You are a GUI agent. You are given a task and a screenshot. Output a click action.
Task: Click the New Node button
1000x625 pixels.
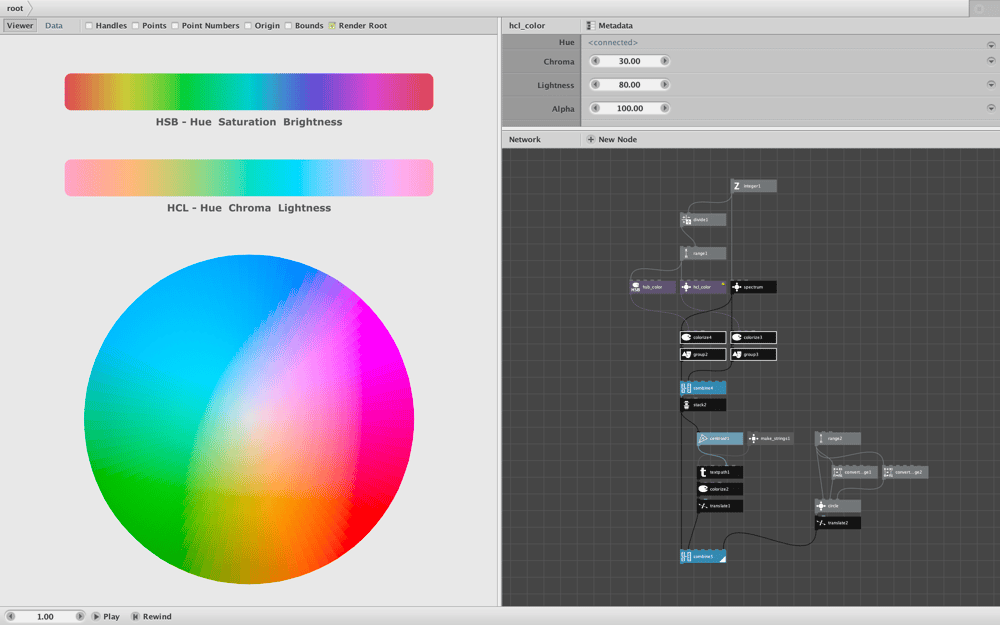612,139
